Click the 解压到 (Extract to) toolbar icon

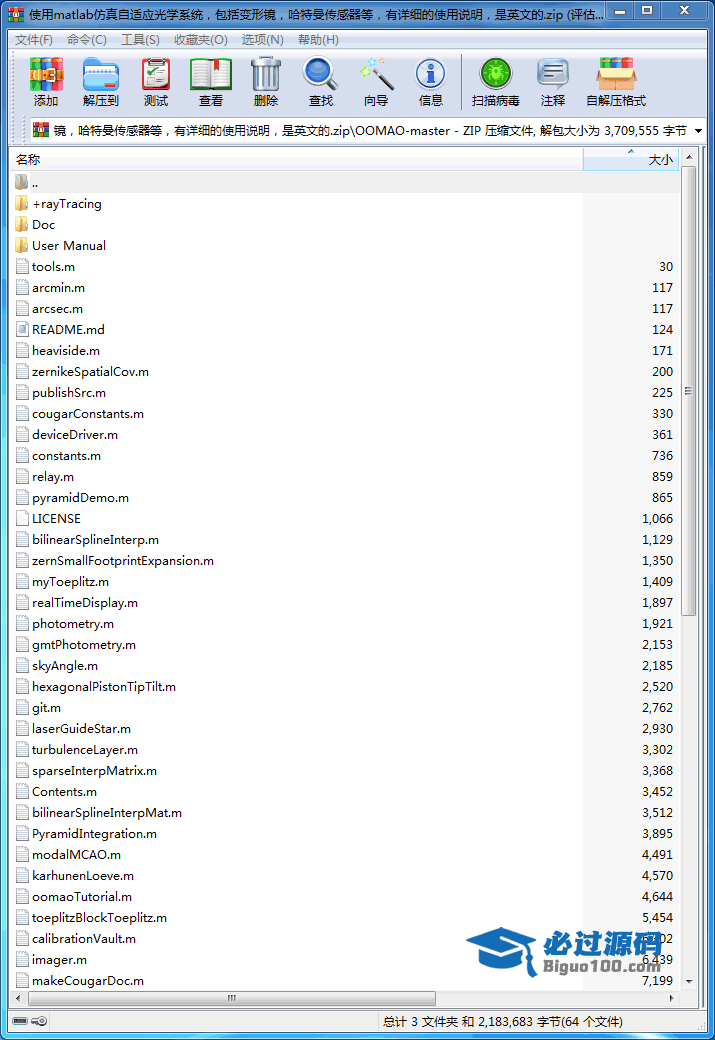click(x=101, y=74)
